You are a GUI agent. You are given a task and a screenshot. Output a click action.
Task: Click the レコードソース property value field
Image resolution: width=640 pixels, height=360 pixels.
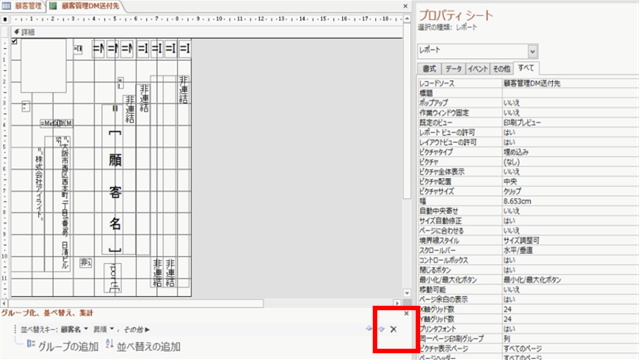570,83
